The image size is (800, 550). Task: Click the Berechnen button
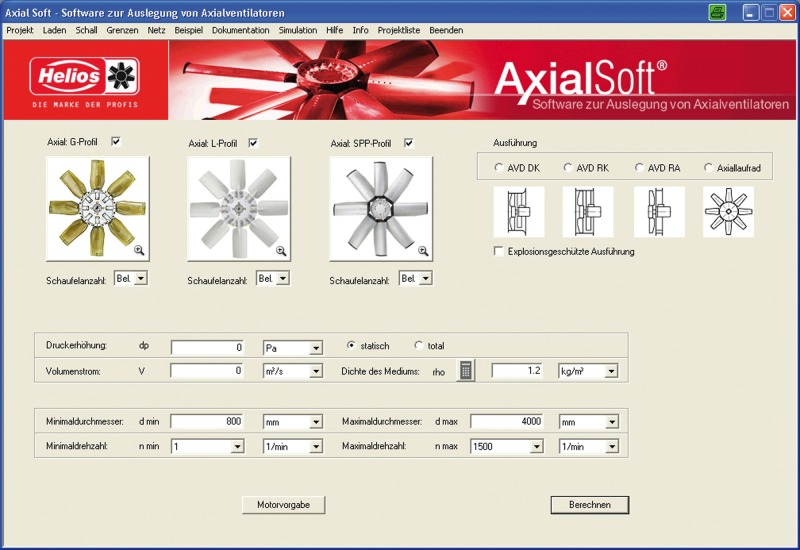click(590, 505)
